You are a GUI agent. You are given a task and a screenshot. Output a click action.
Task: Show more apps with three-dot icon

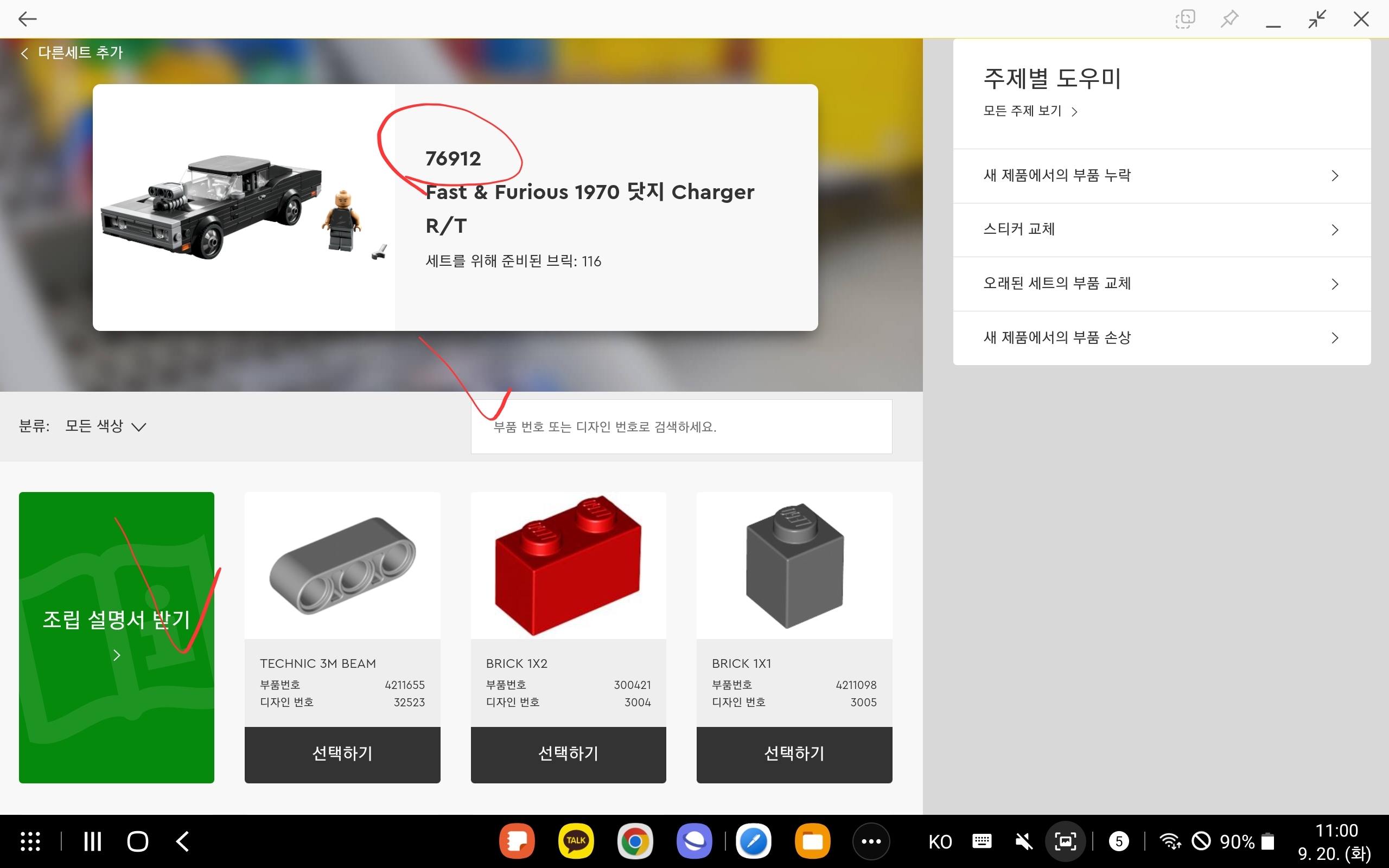click(x=871, y=841)
